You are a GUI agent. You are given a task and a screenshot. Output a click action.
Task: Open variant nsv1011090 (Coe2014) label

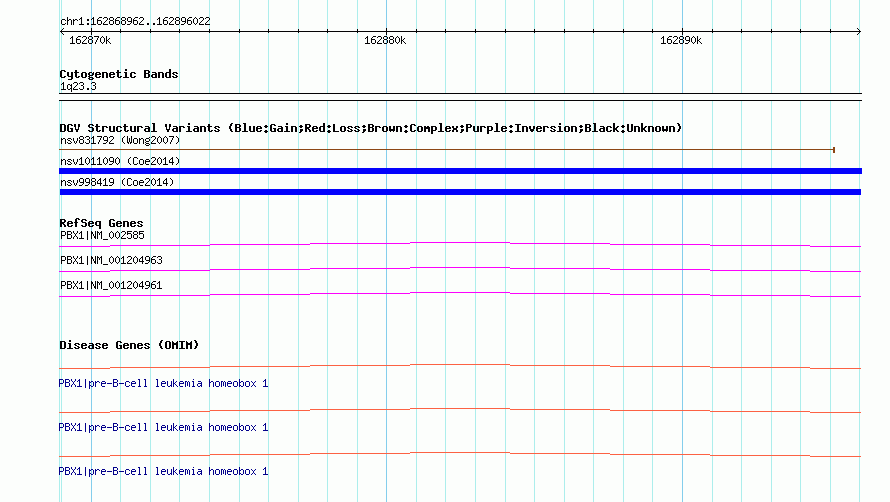[120, 161]
